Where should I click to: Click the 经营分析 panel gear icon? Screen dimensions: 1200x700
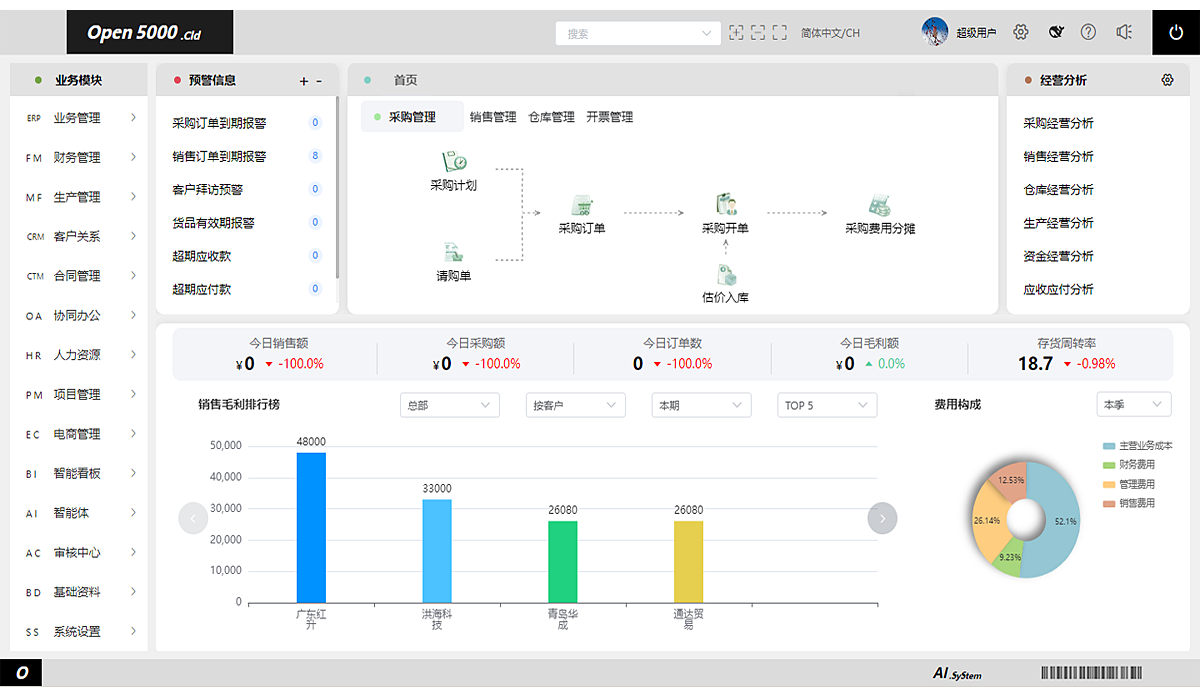click(1167, 80)
